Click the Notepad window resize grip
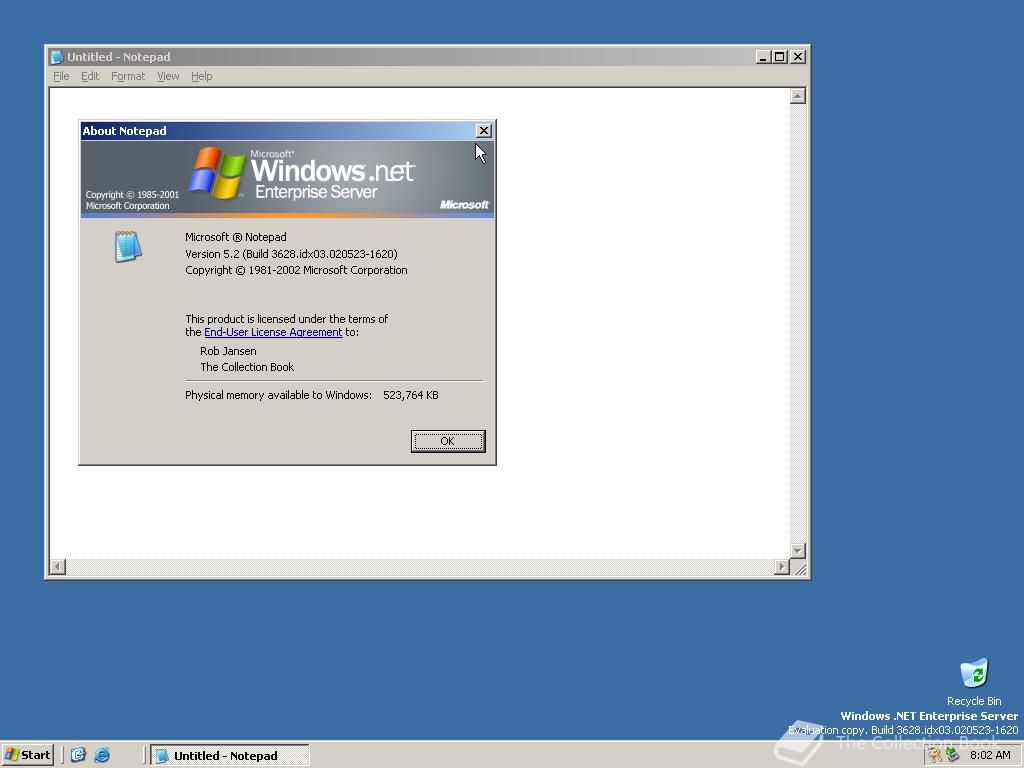 click(799, 568)
